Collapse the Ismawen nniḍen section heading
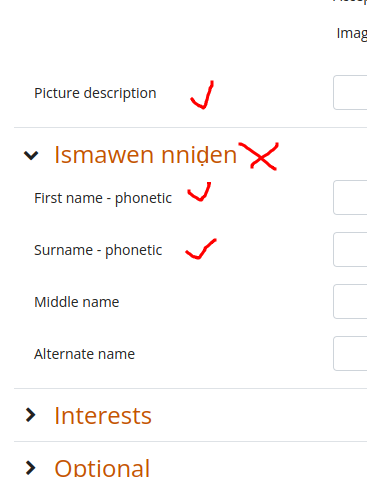Screen dimensions: 367x477 click(145, 155)
